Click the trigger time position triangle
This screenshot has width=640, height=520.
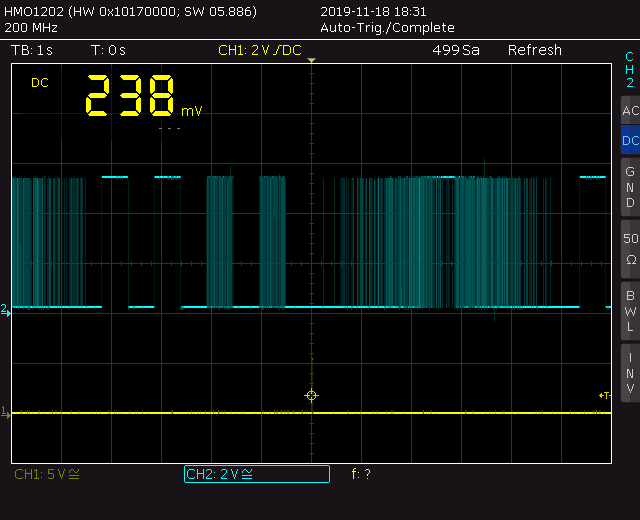(x=311, y=60)
